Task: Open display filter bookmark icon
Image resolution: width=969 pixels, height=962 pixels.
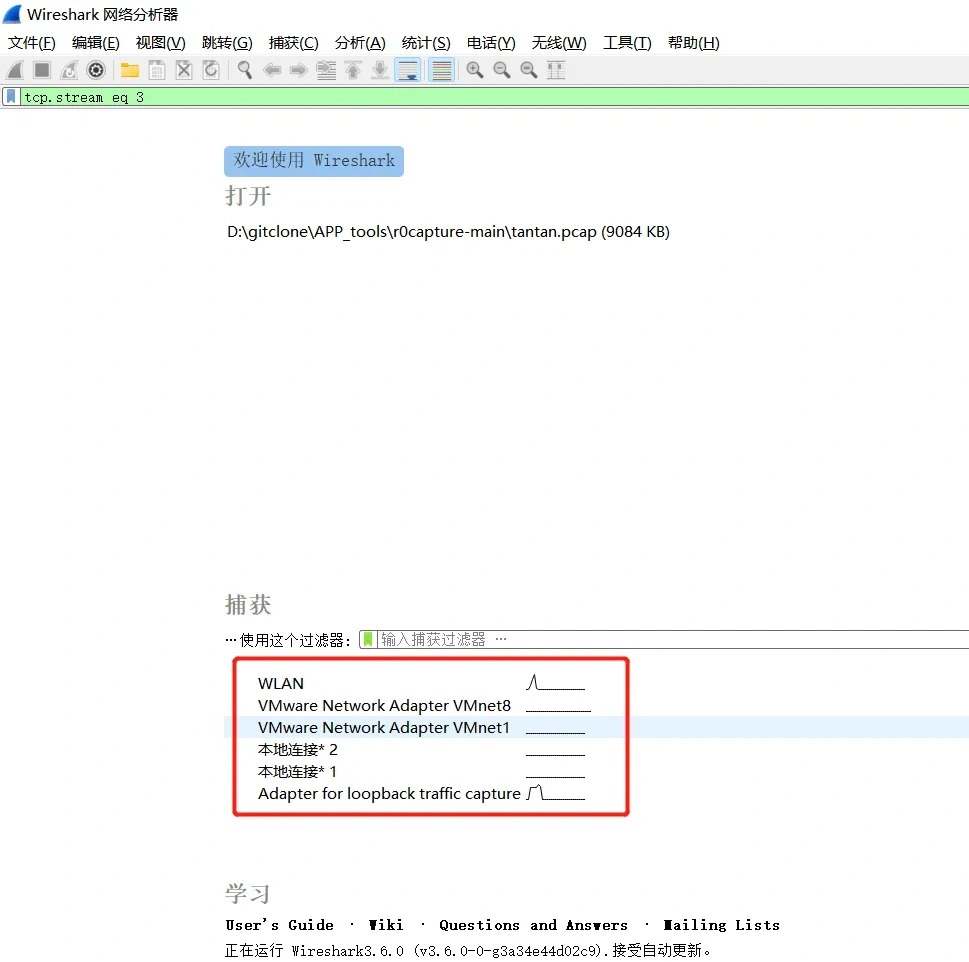Action: [x=11, y=97]
